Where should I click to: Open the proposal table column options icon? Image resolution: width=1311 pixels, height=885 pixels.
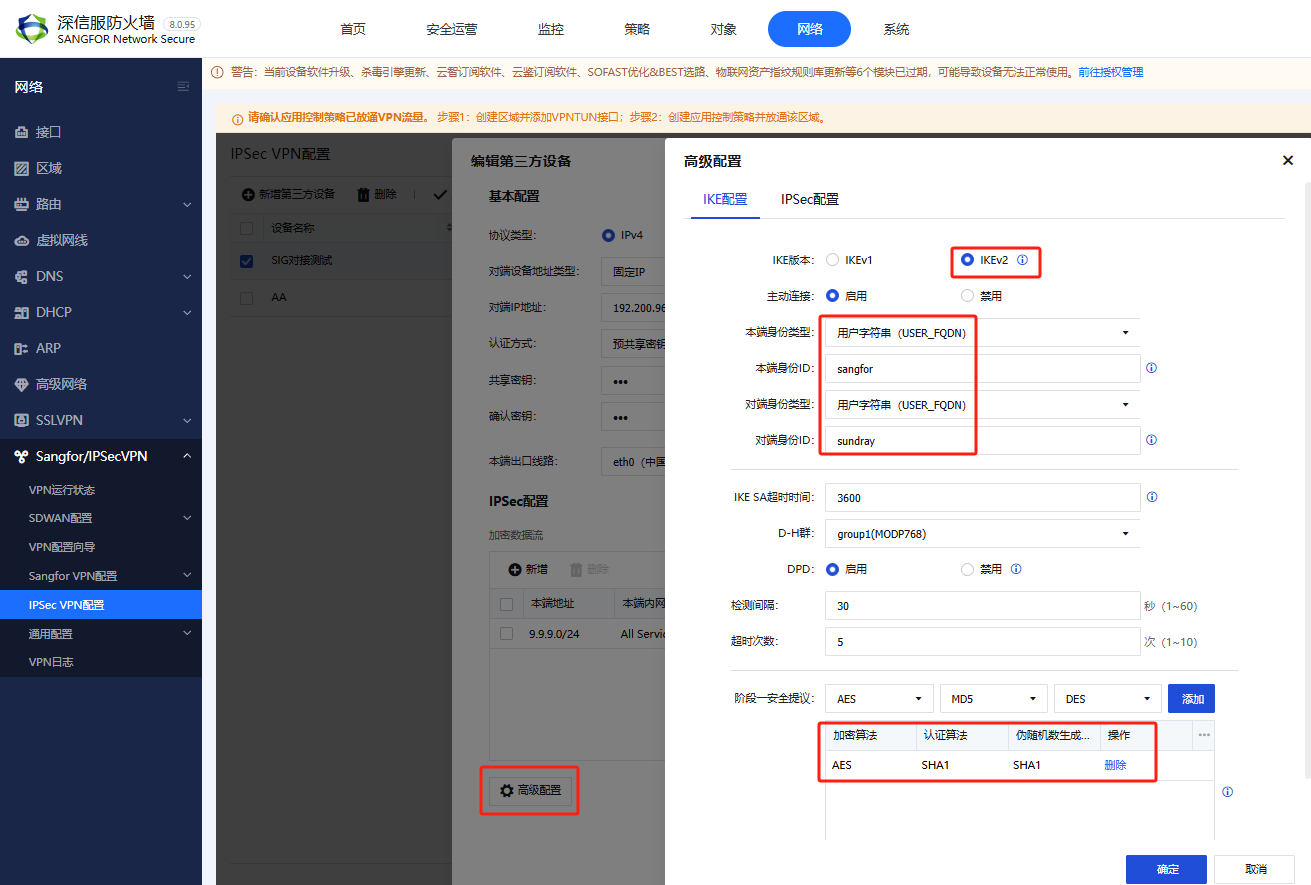[x=1204, y=735]
